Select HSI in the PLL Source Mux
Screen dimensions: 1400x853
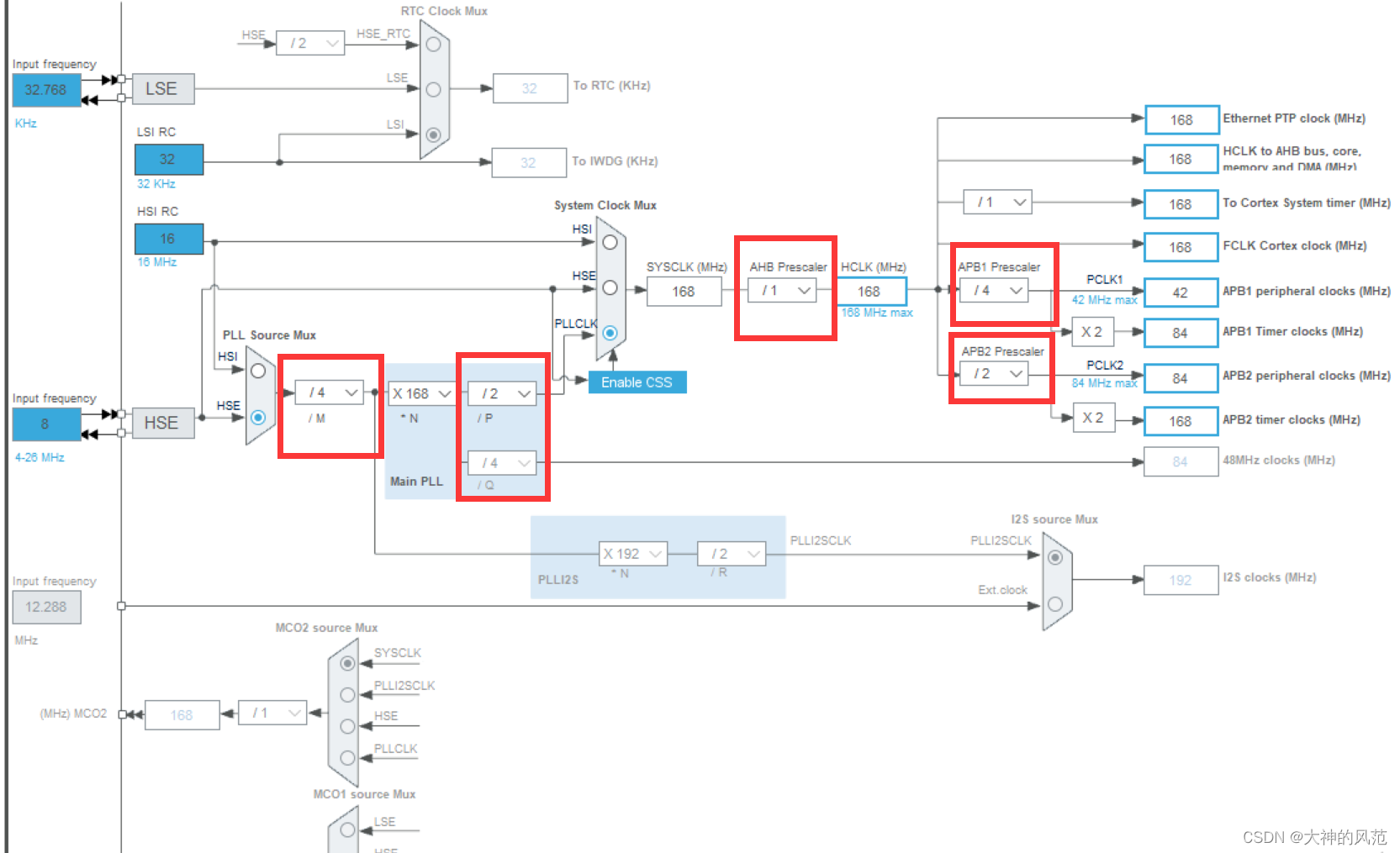(258, 371)
